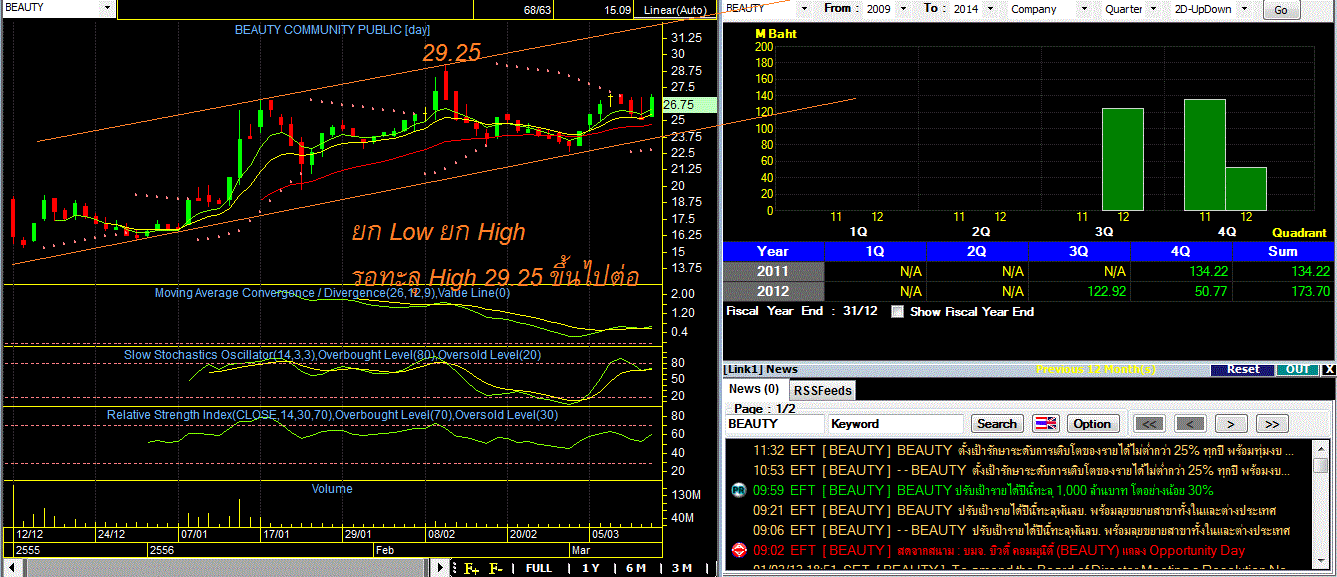1337x577 pixels.
Task: Select the 6M chart range
Action: pyautogui.click(x=636, y=568)
